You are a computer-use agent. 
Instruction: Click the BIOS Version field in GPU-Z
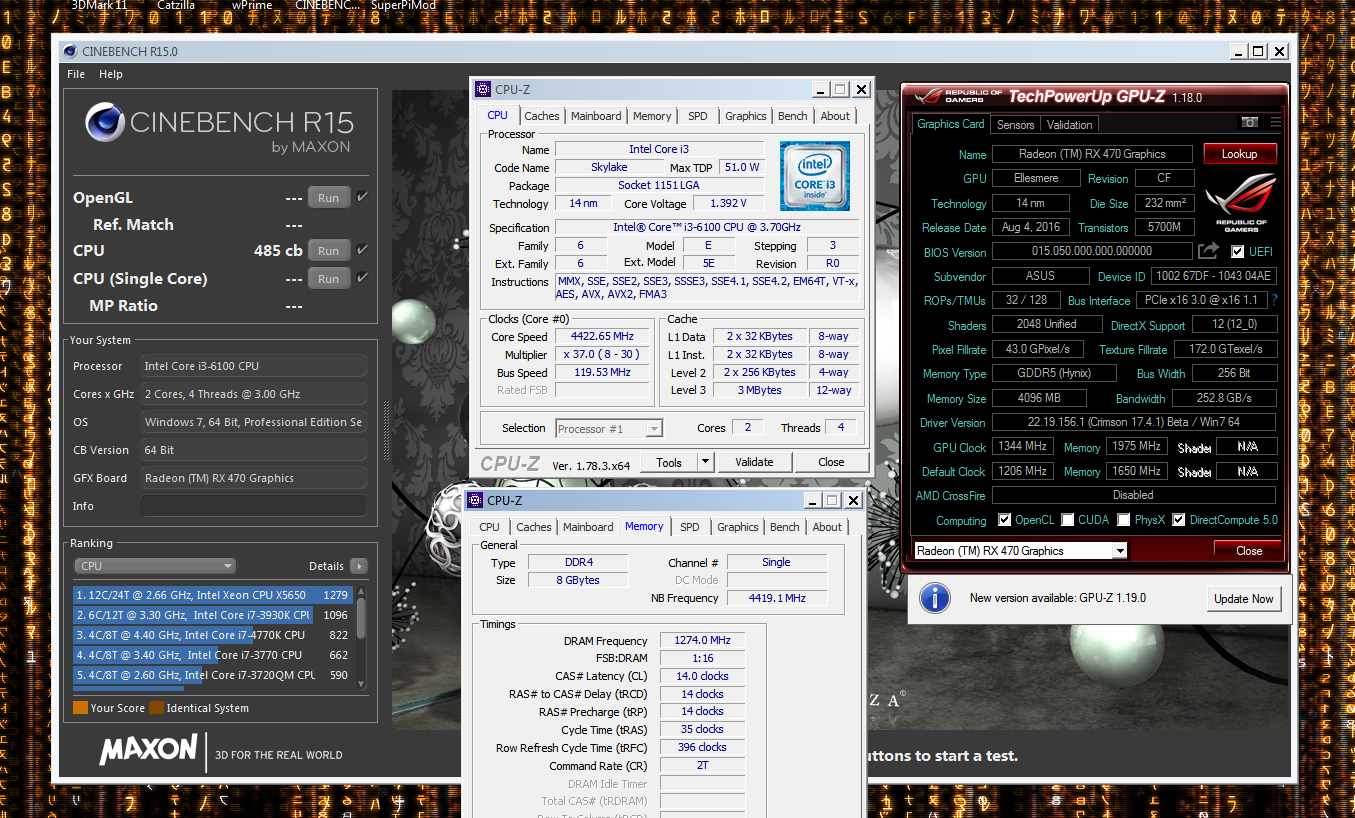(x=1092, y=252)
